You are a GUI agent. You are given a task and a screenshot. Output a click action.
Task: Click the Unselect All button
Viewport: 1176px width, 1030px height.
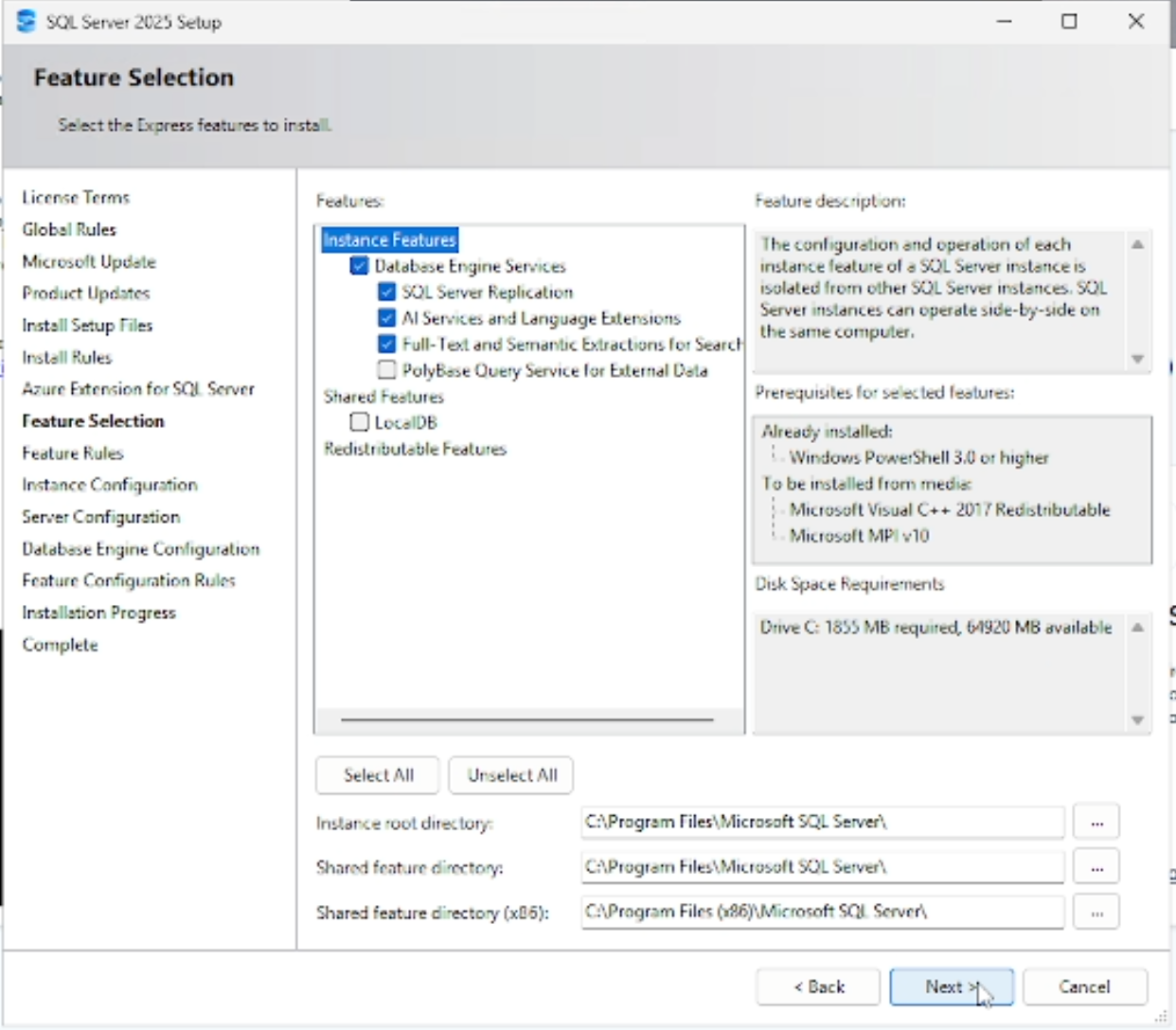coord(510,774)
